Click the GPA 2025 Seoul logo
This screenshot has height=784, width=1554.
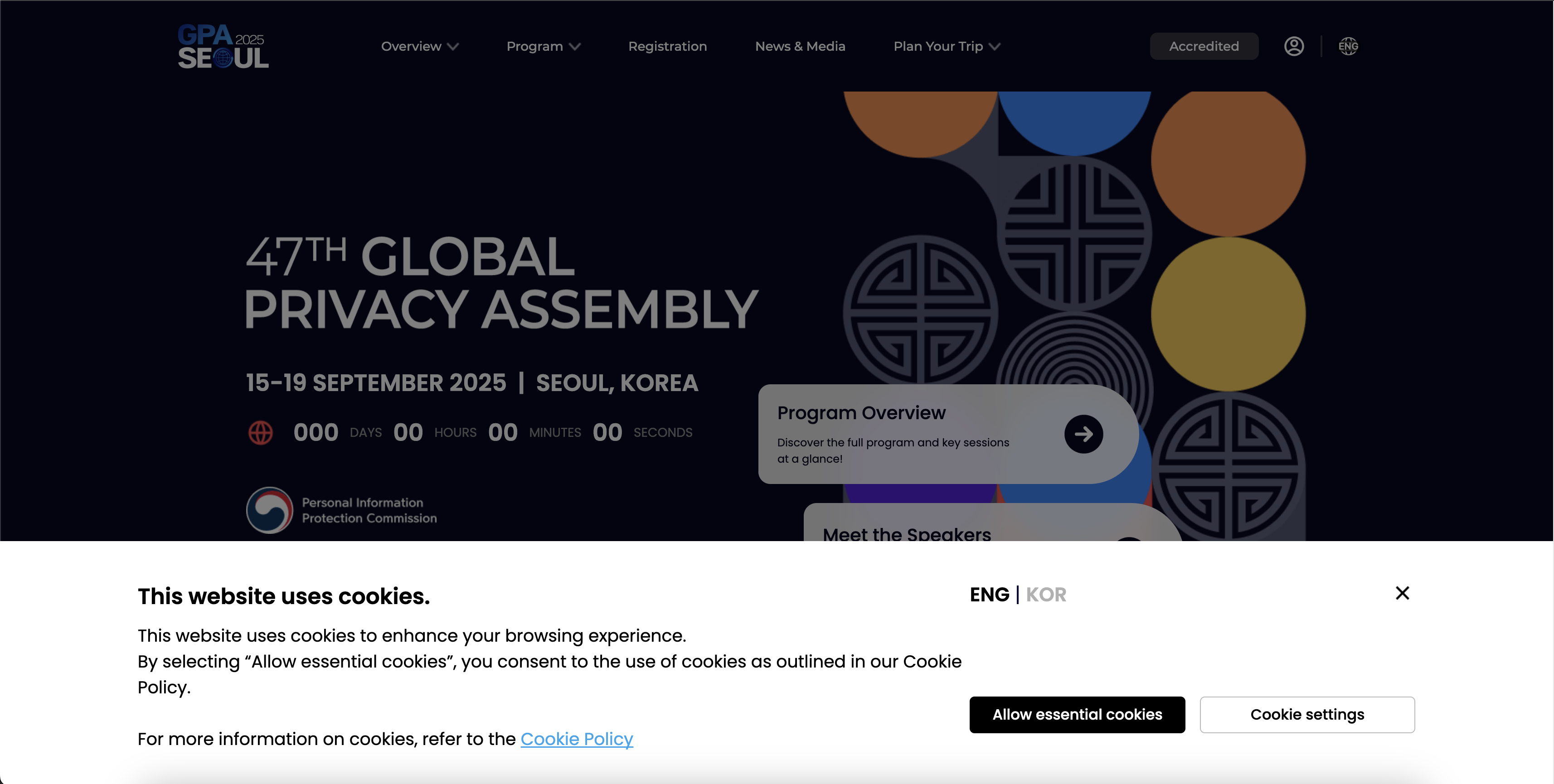[223, 46]
